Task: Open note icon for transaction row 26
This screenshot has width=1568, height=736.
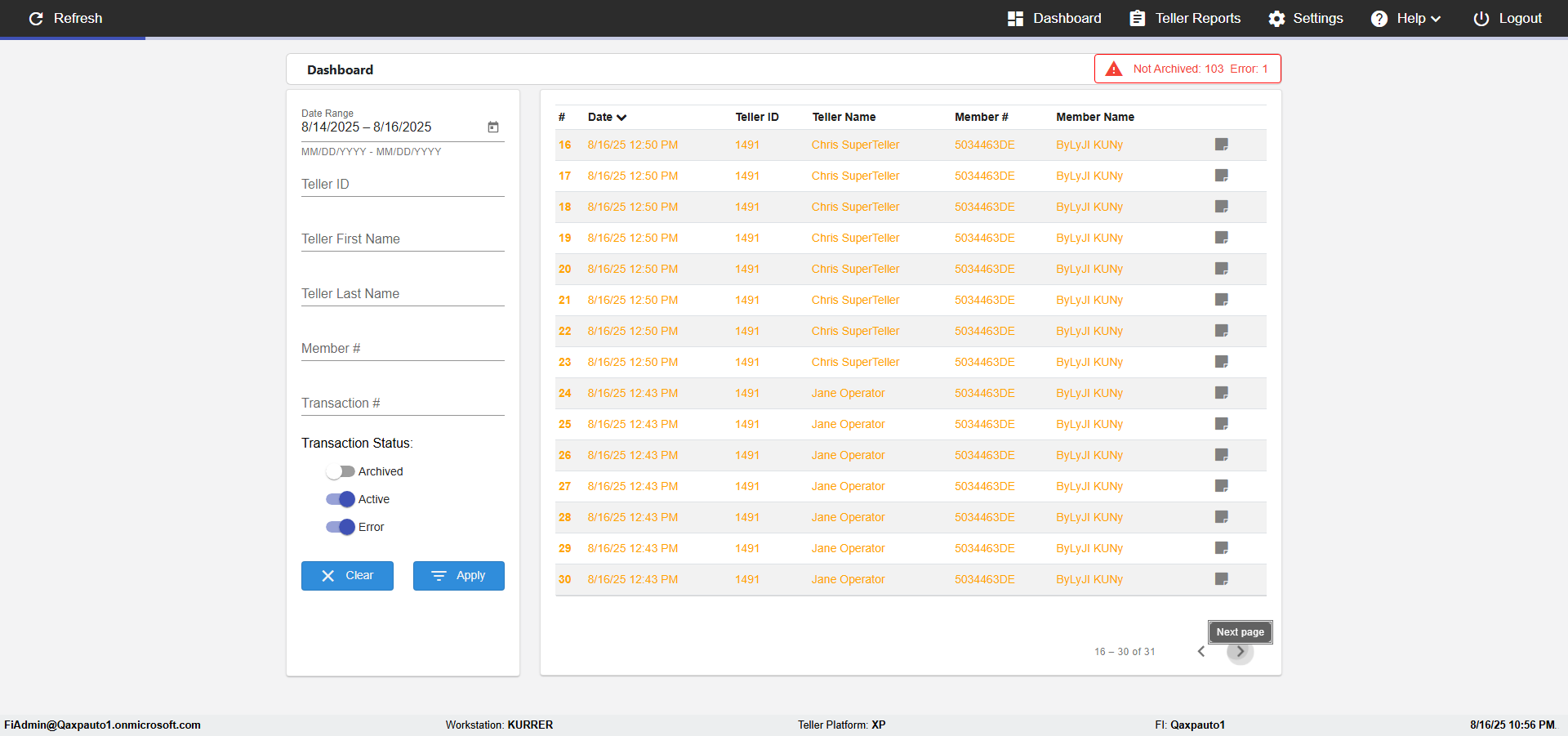Action: coord(1222,455)
